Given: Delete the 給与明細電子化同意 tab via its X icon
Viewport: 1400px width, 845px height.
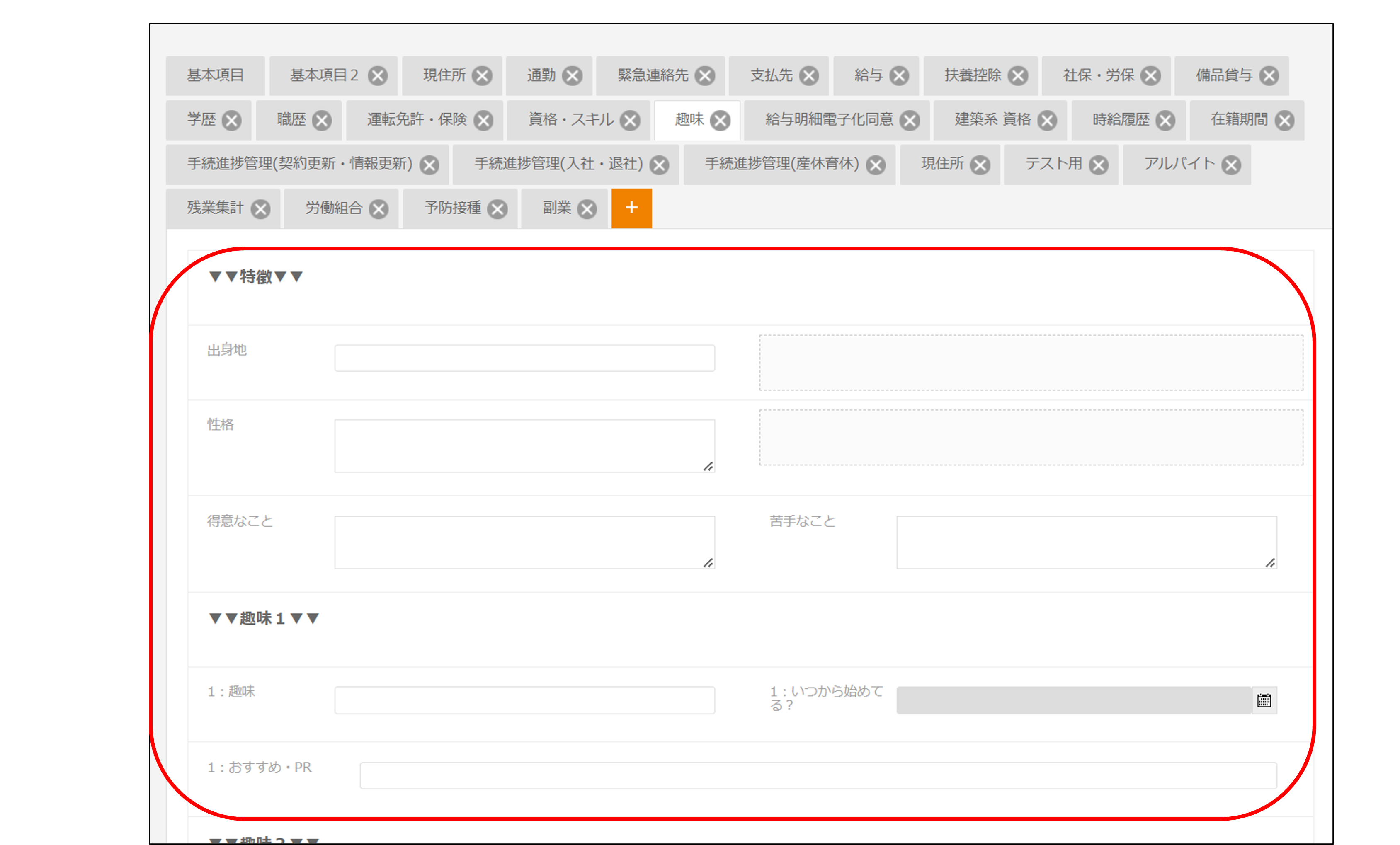Looking at the screenshot, I should 910,121.
